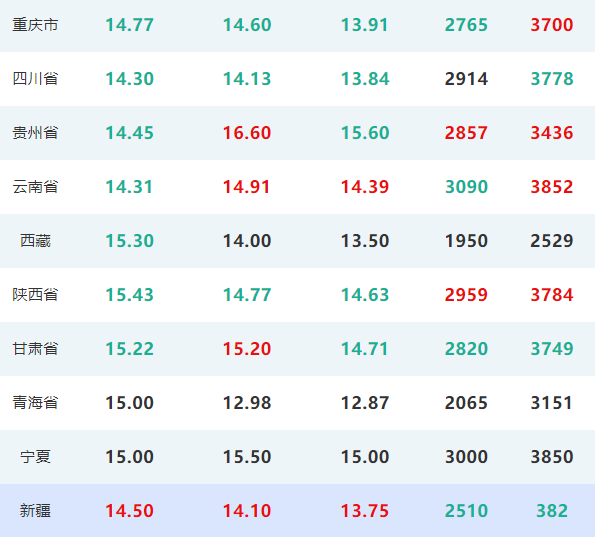Click the red 3700 value in 重庆市 row
The image size is (598, 537).
(x=551, y=25)
